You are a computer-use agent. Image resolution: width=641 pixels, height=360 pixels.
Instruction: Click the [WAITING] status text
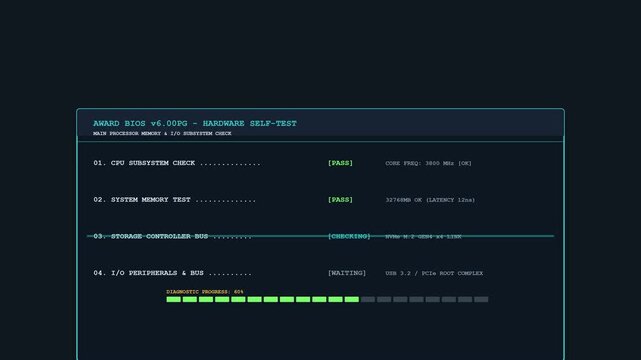(347, 273)
